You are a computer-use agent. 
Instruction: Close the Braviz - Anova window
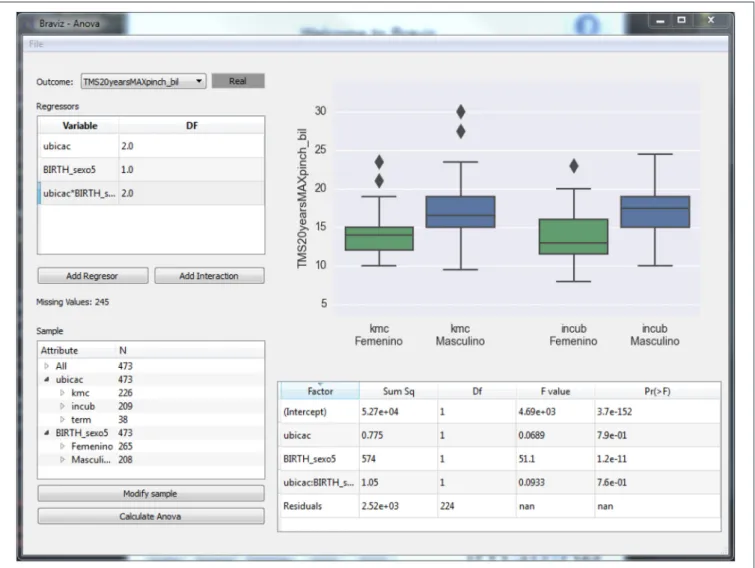(x=711, y=20)
